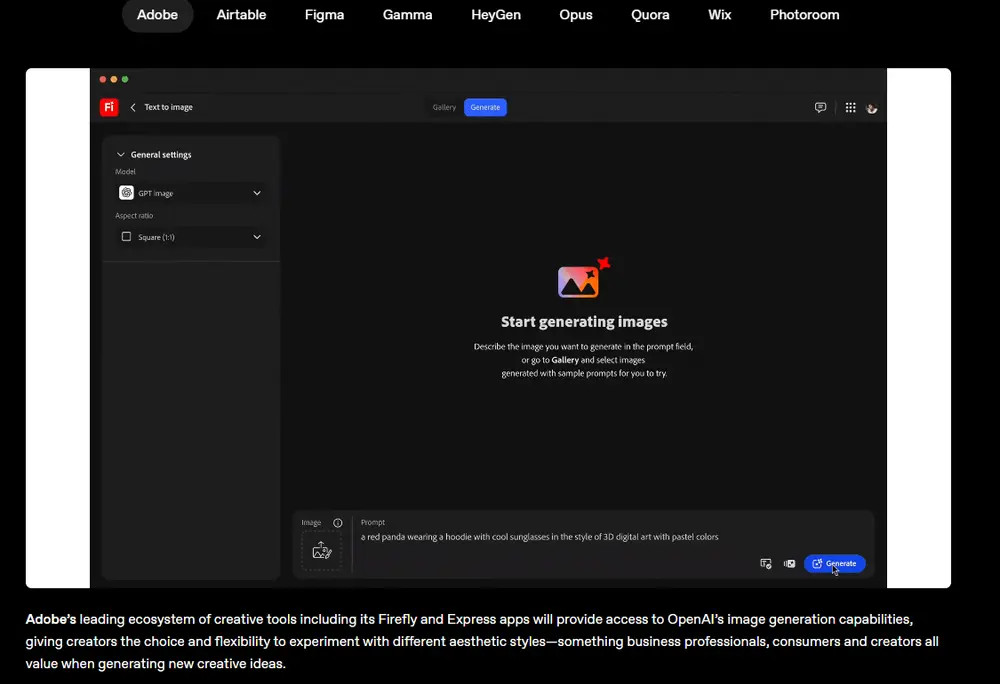
Task: Open the apps grid icon
Action: (x=850, y=107)
